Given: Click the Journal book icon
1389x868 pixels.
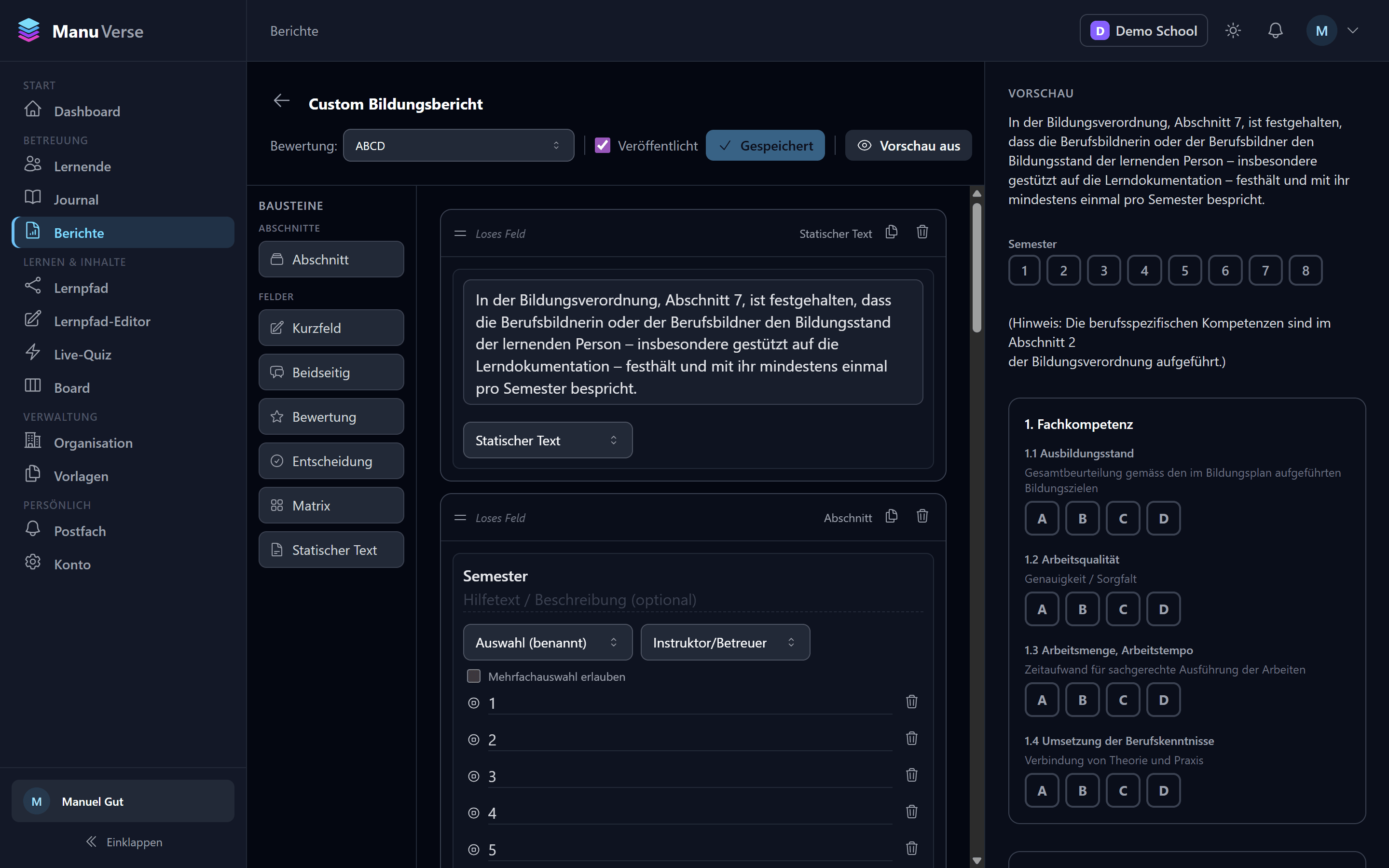Looking at the screenshot, I should pyautogui.click(x=33, y=197).
